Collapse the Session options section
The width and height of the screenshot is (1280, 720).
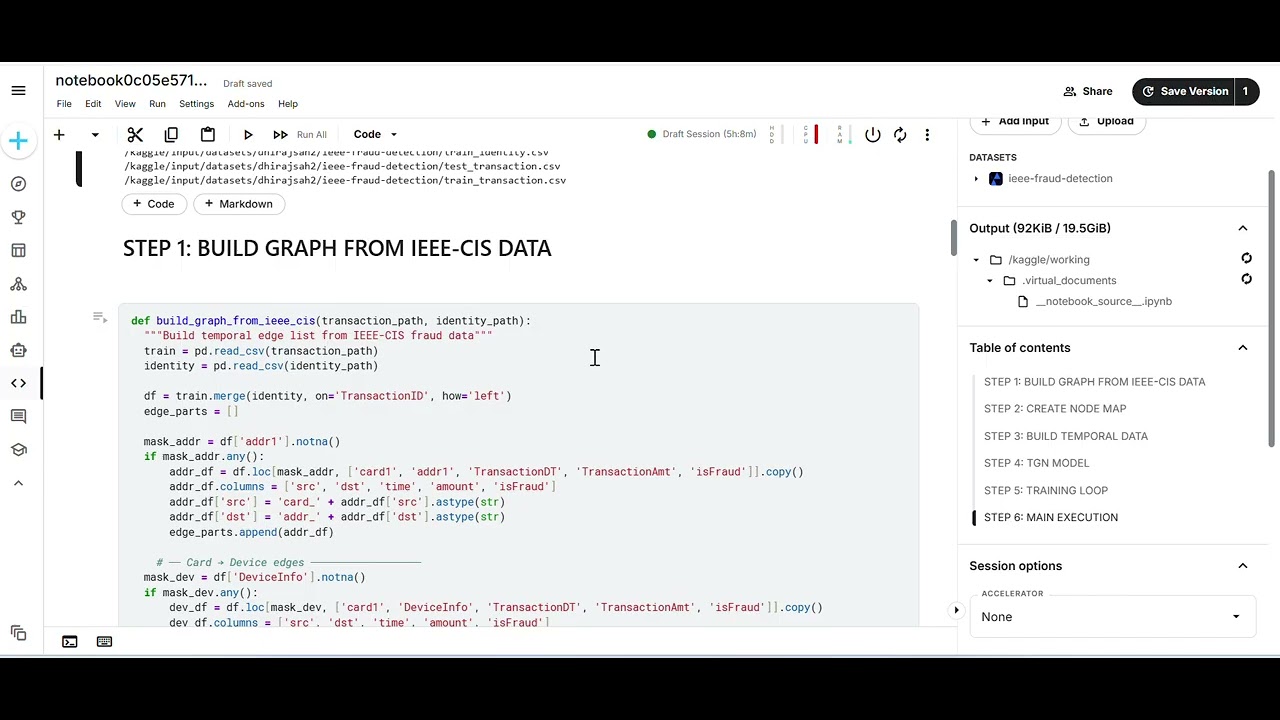[1243, 566]
